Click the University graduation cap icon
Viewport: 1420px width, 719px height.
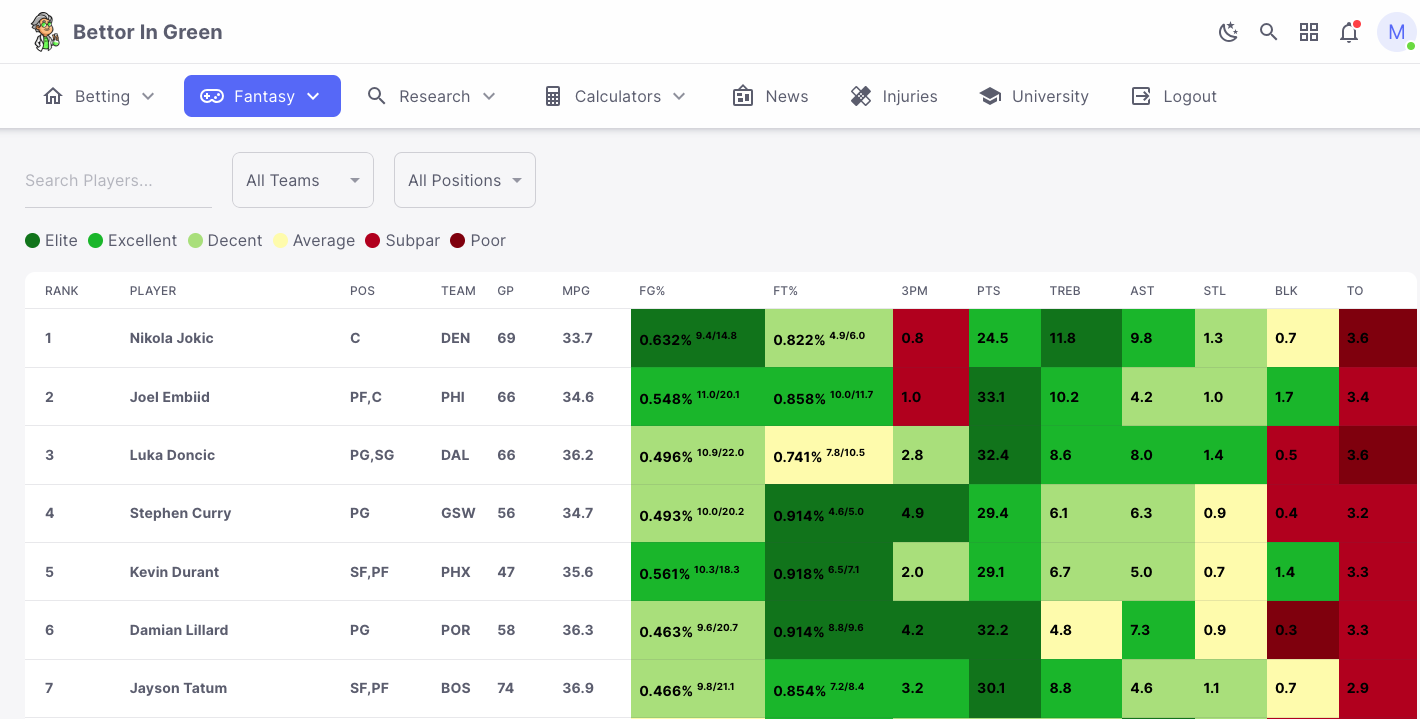[990, 96]
